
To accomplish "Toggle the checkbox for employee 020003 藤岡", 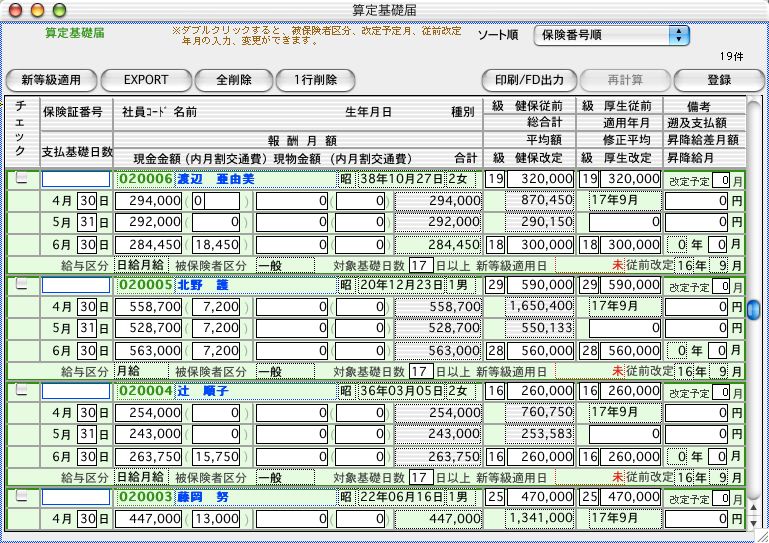I will tap(21, 497).
